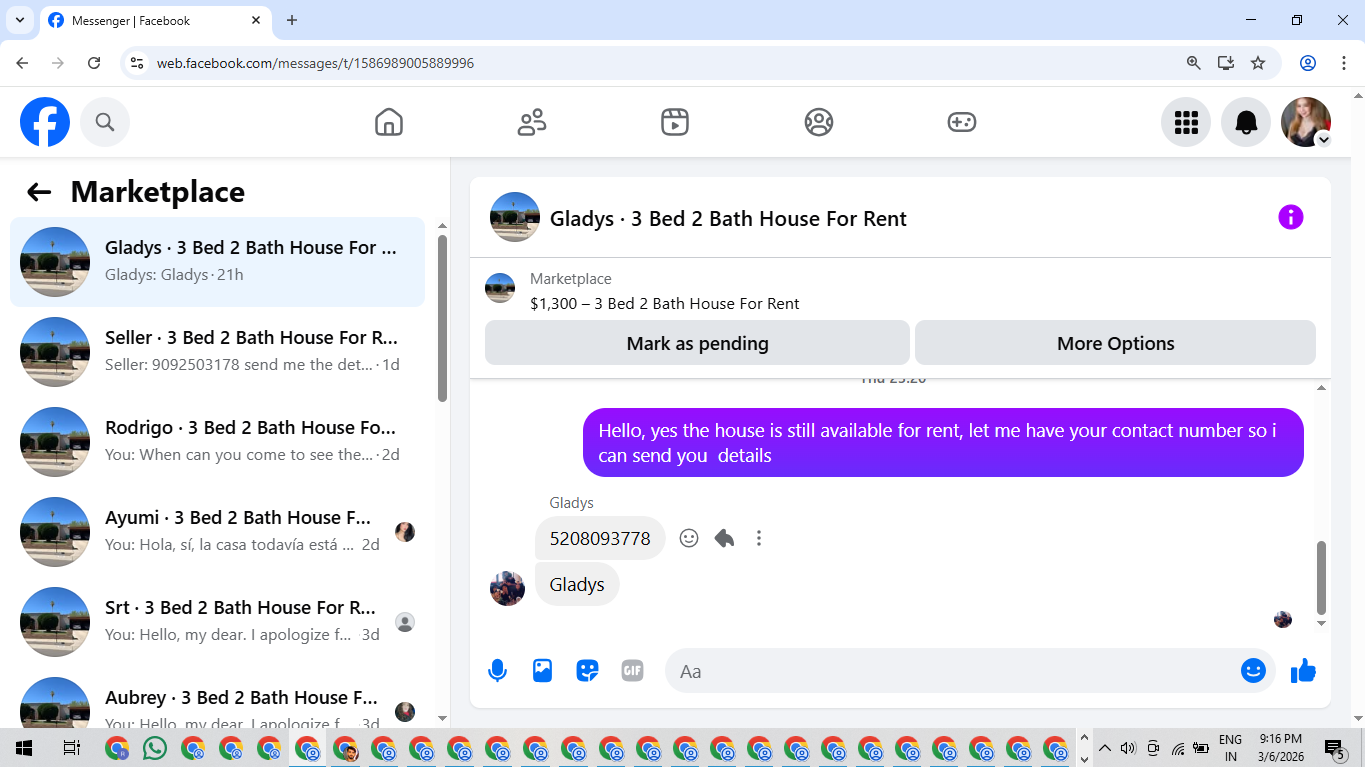Open the Video/Reels icon in top navigation
The height and width of the screenshot is (767, 1365).
pos(675,122)
